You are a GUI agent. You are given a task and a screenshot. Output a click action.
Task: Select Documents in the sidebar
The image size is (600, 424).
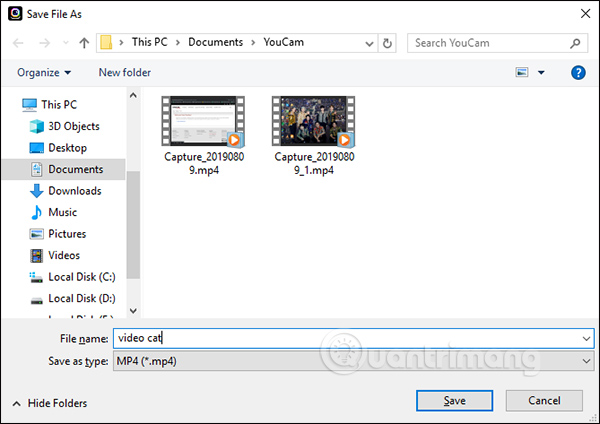pyautogui.click(x=64, y=169)
